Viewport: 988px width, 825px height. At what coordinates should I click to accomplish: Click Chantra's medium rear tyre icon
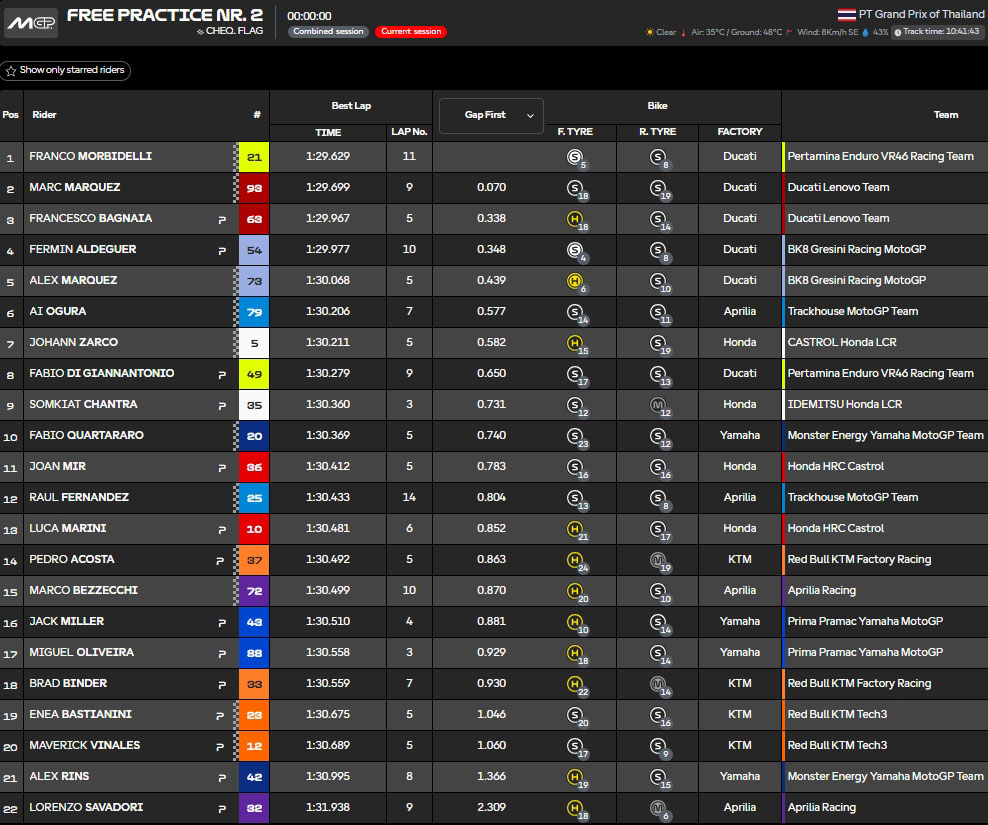pos(658,405)
